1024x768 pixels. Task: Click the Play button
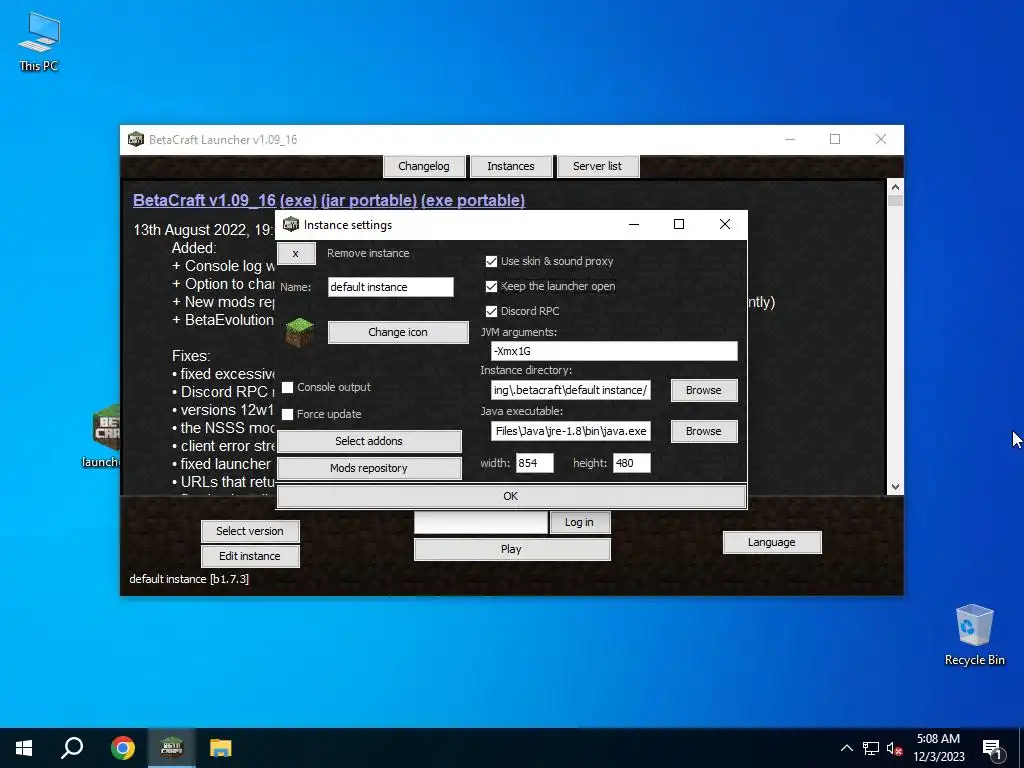click(511, 549)
